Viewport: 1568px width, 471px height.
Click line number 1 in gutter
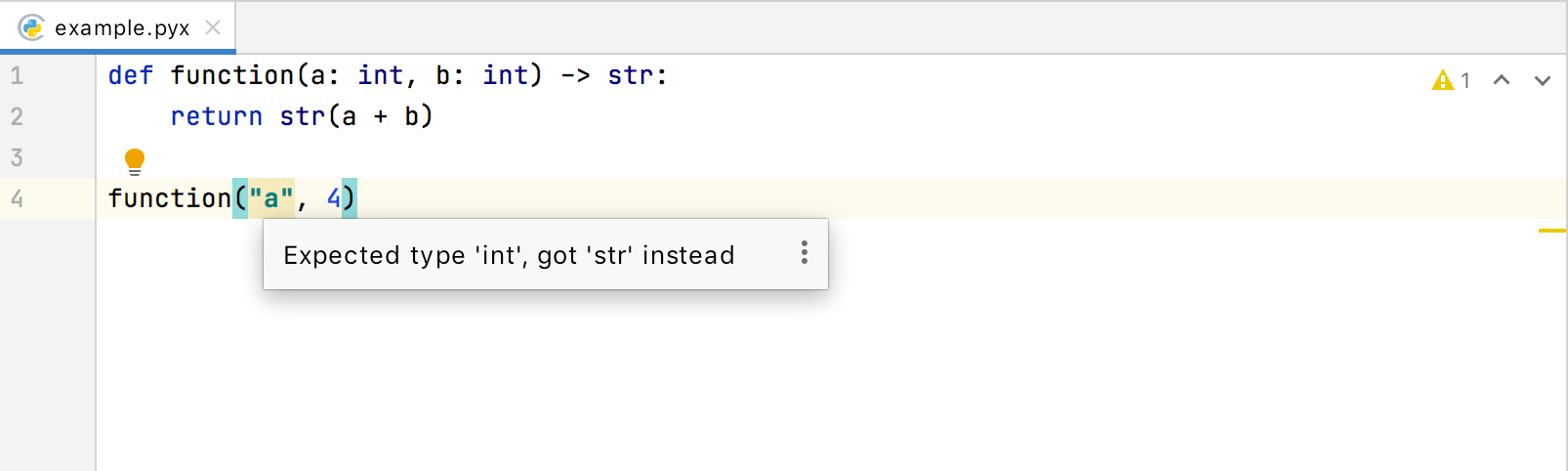(17, 75)
